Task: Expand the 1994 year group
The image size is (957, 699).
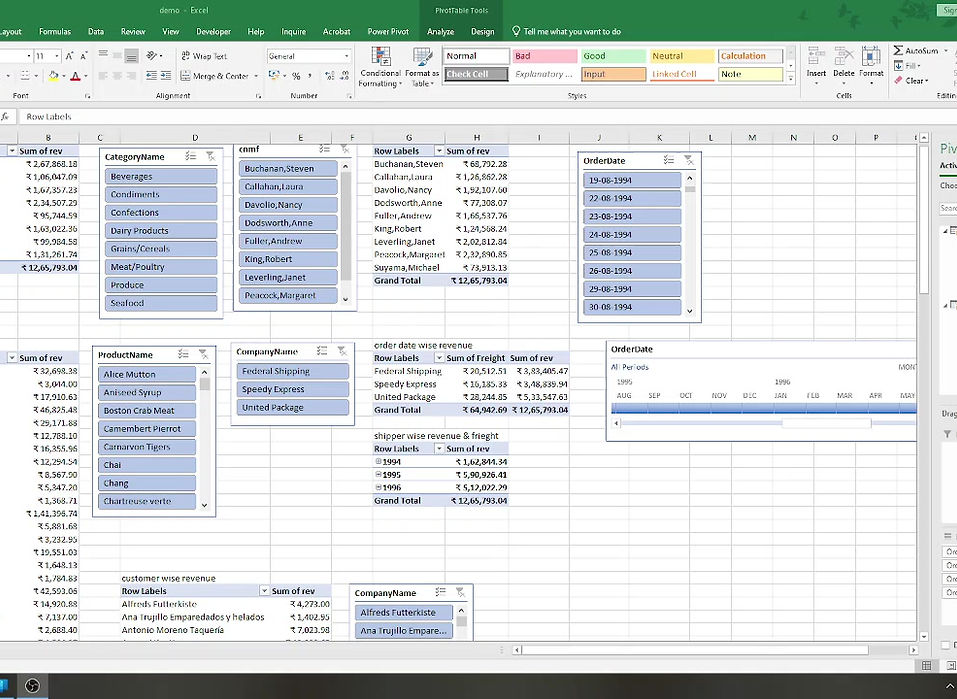Action: click(x=378, y=462)
